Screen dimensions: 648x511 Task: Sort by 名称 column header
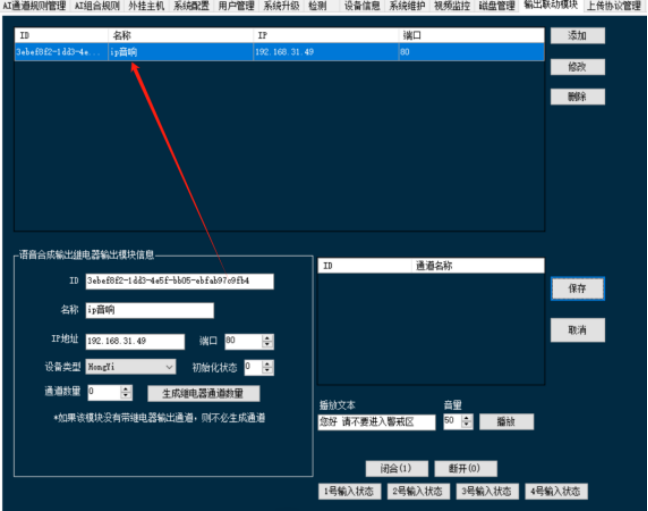[181, 36]
